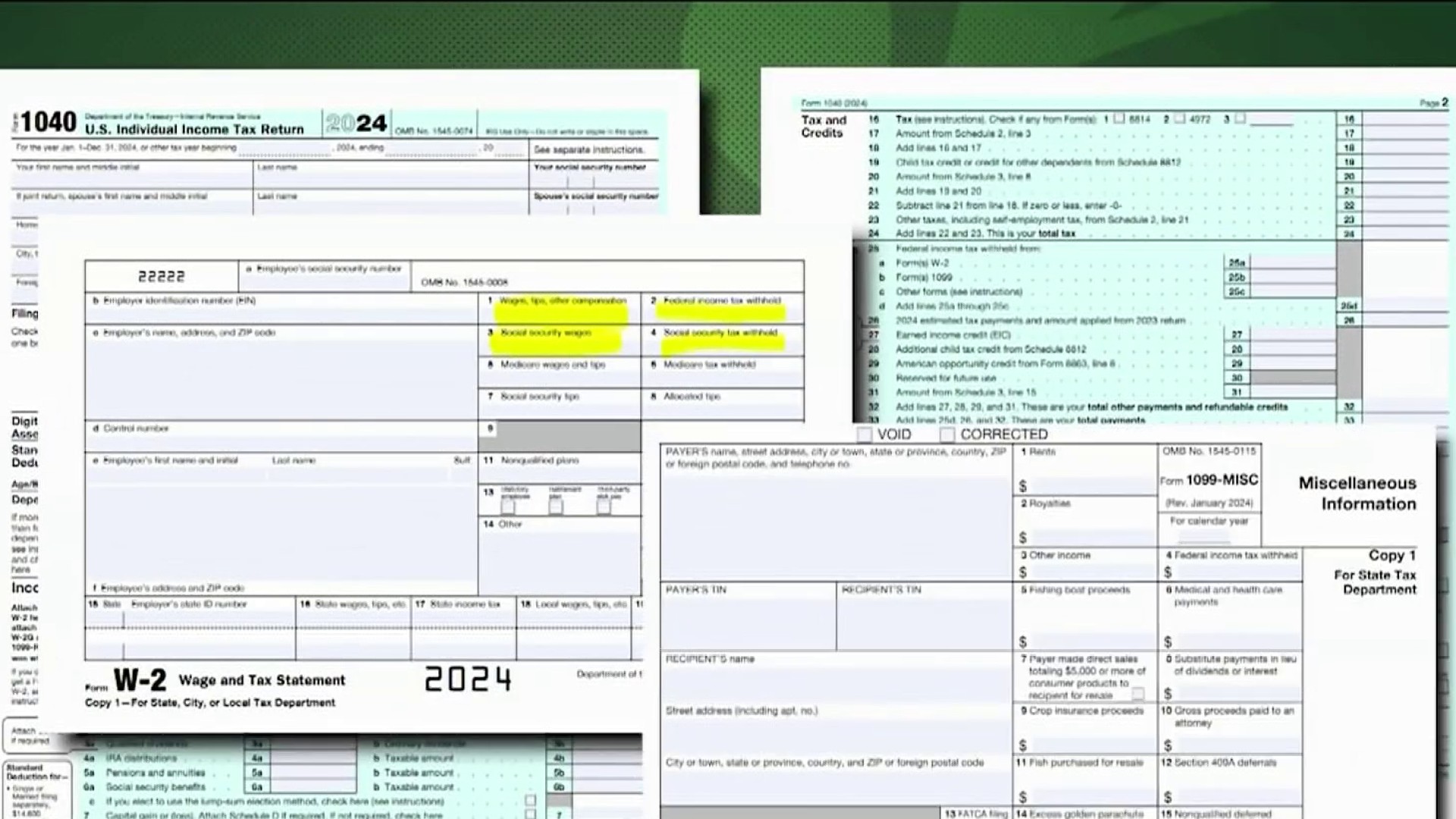Screen dimensions: 1456x819
Task: Click the line 25a Form(s) W-2 entry box
Action: click(x=1291, y=262)
